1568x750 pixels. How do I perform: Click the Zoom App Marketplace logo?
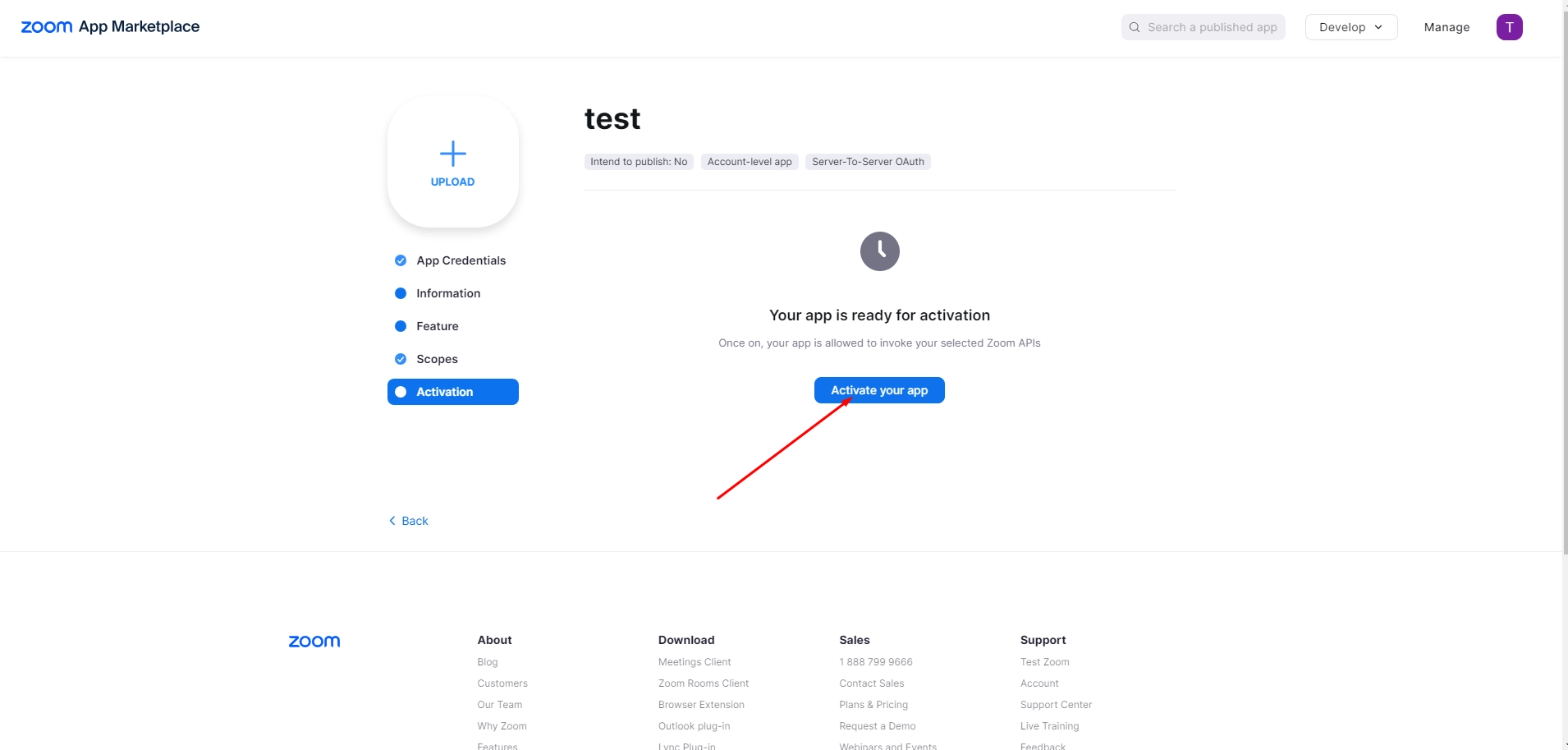pos(110,27)
